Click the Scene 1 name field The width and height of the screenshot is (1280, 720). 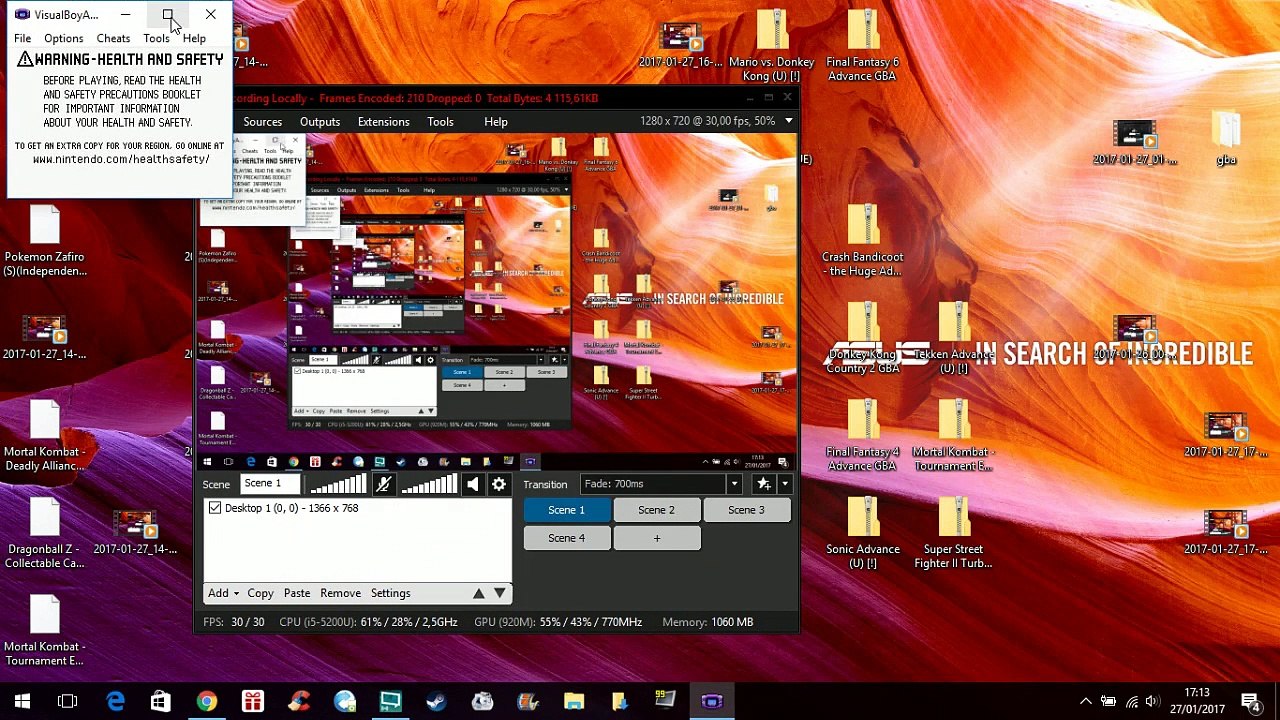click(x=271, y=484)
